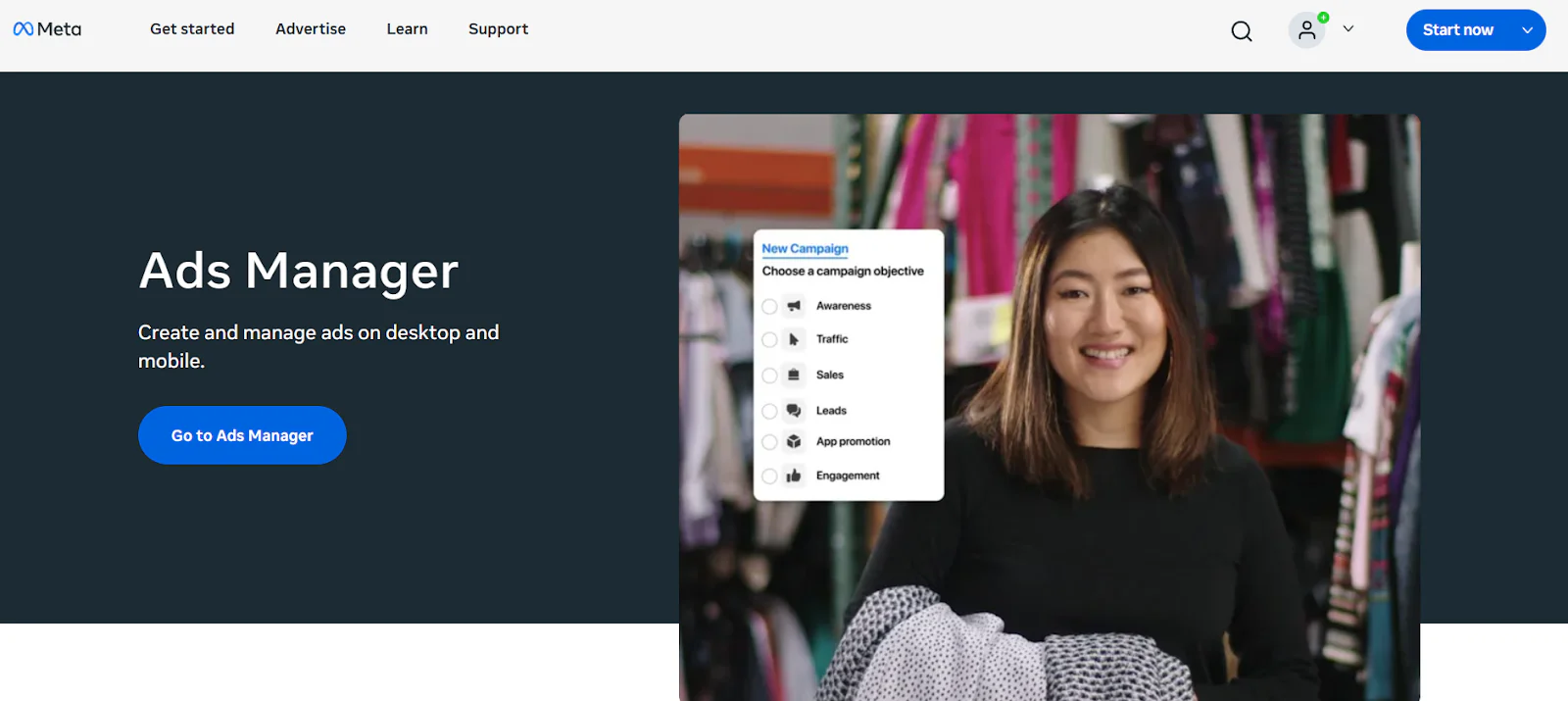Click the App promotion label text
The width and height of the screenshot is (1568, 701).
tap(853, 442)
